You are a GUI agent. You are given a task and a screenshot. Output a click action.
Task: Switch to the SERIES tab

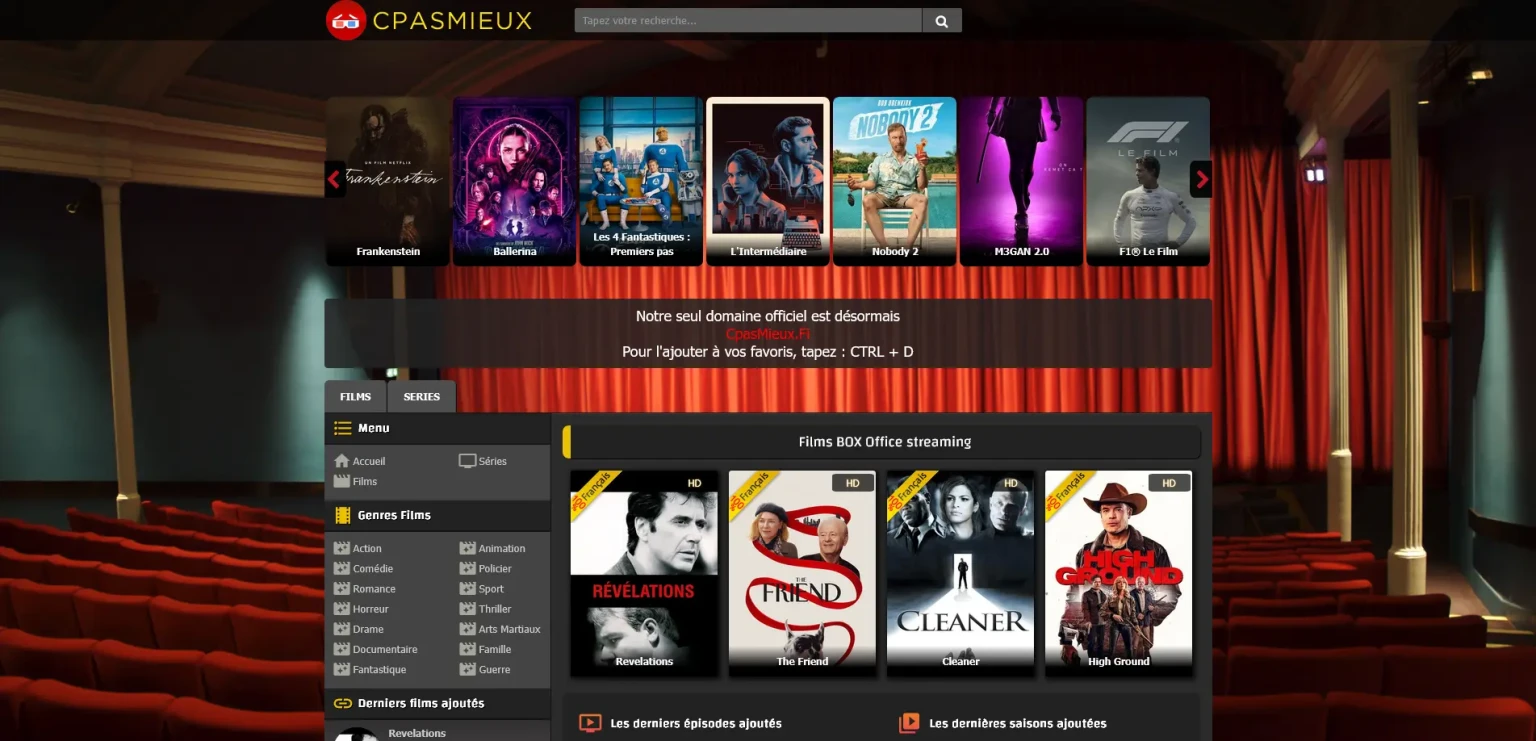coord(422,397)
